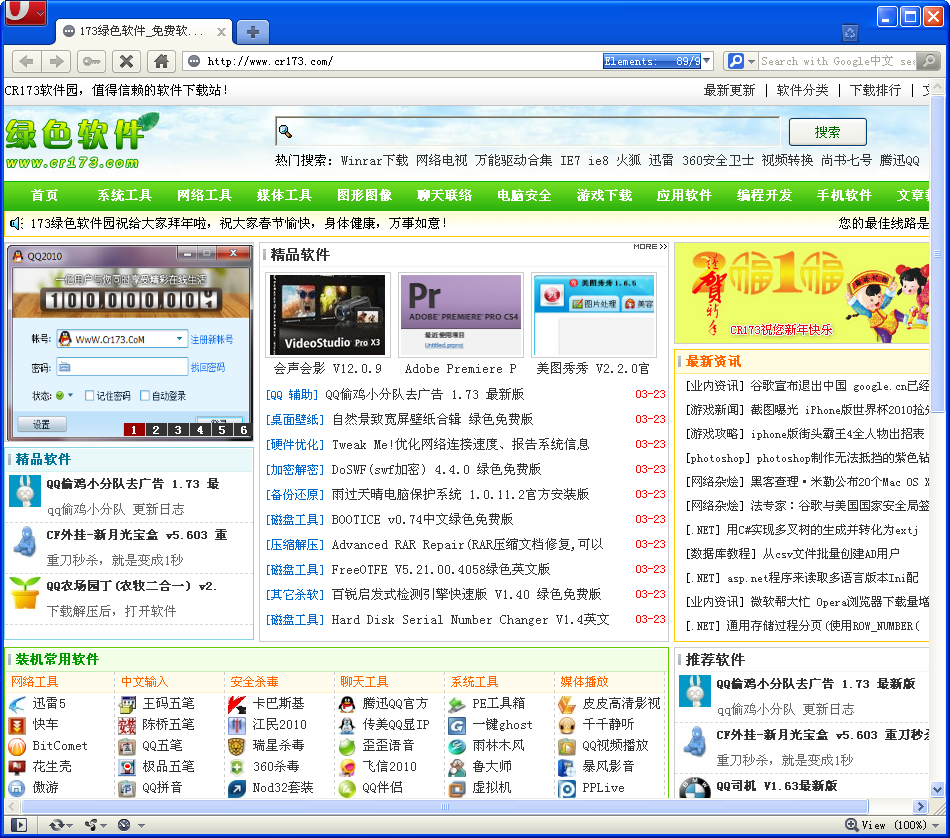Click the CR173 新年快乐 banner
950x838 pixels.
coord(801,293)
